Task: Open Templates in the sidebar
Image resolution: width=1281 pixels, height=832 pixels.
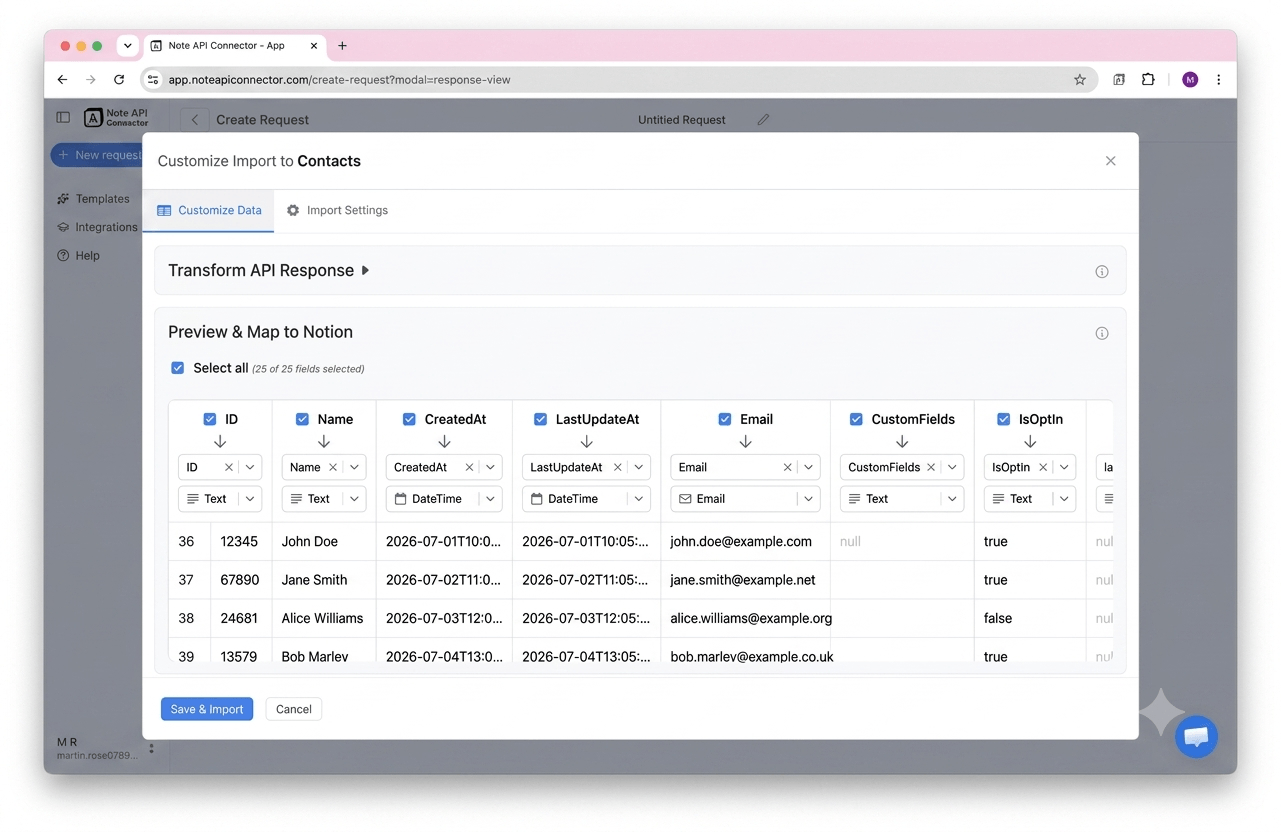Action: 94,199
